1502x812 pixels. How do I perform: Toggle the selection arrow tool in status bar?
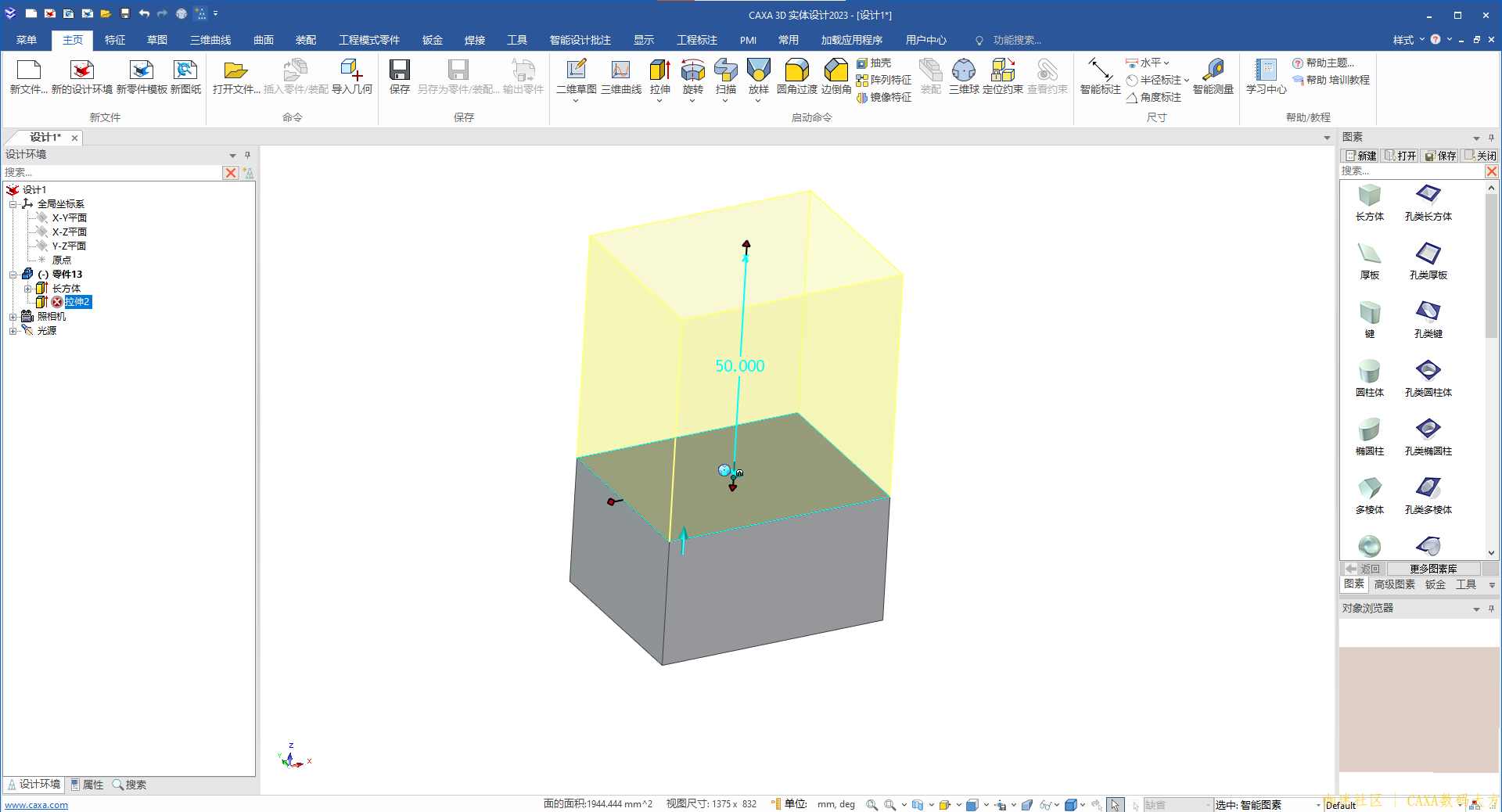1116,804
